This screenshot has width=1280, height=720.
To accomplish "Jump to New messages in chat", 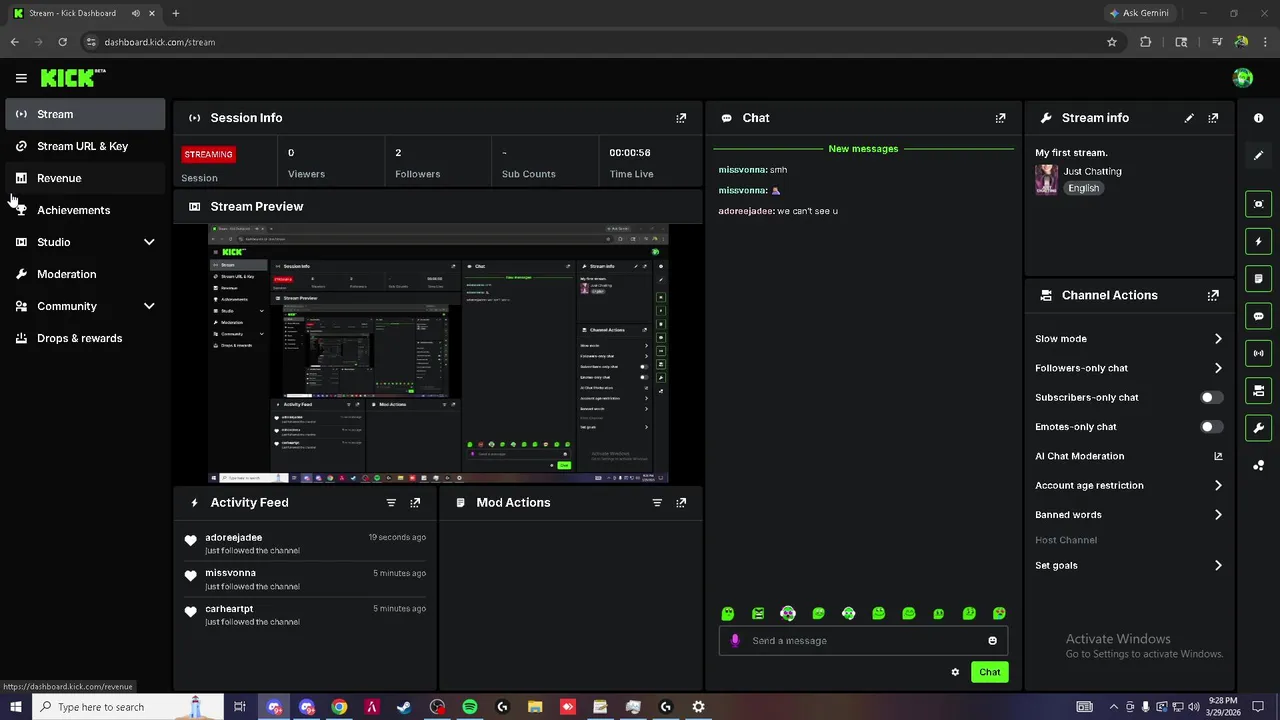I will (x=863, y=149).
